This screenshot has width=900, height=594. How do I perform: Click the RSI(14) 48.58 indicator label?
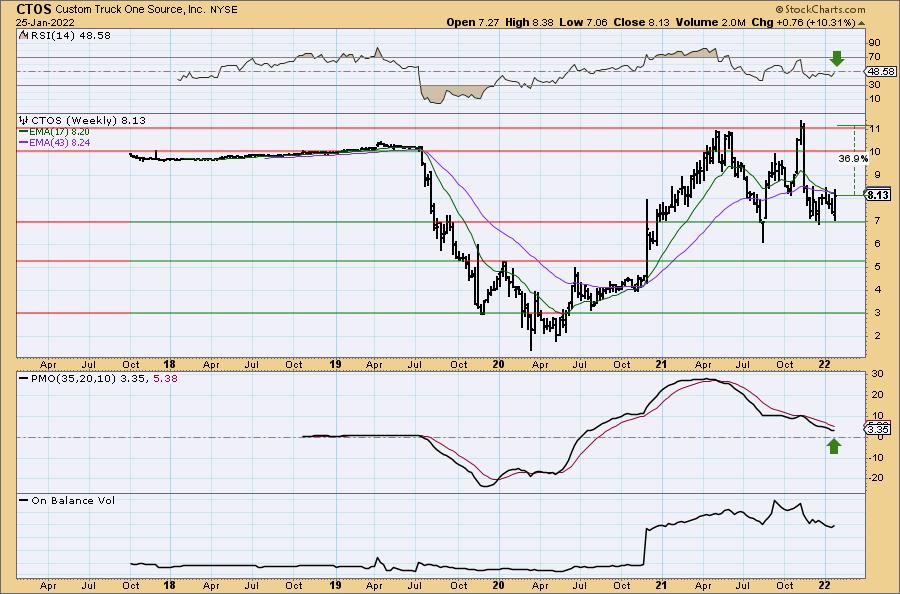(71, 35)
